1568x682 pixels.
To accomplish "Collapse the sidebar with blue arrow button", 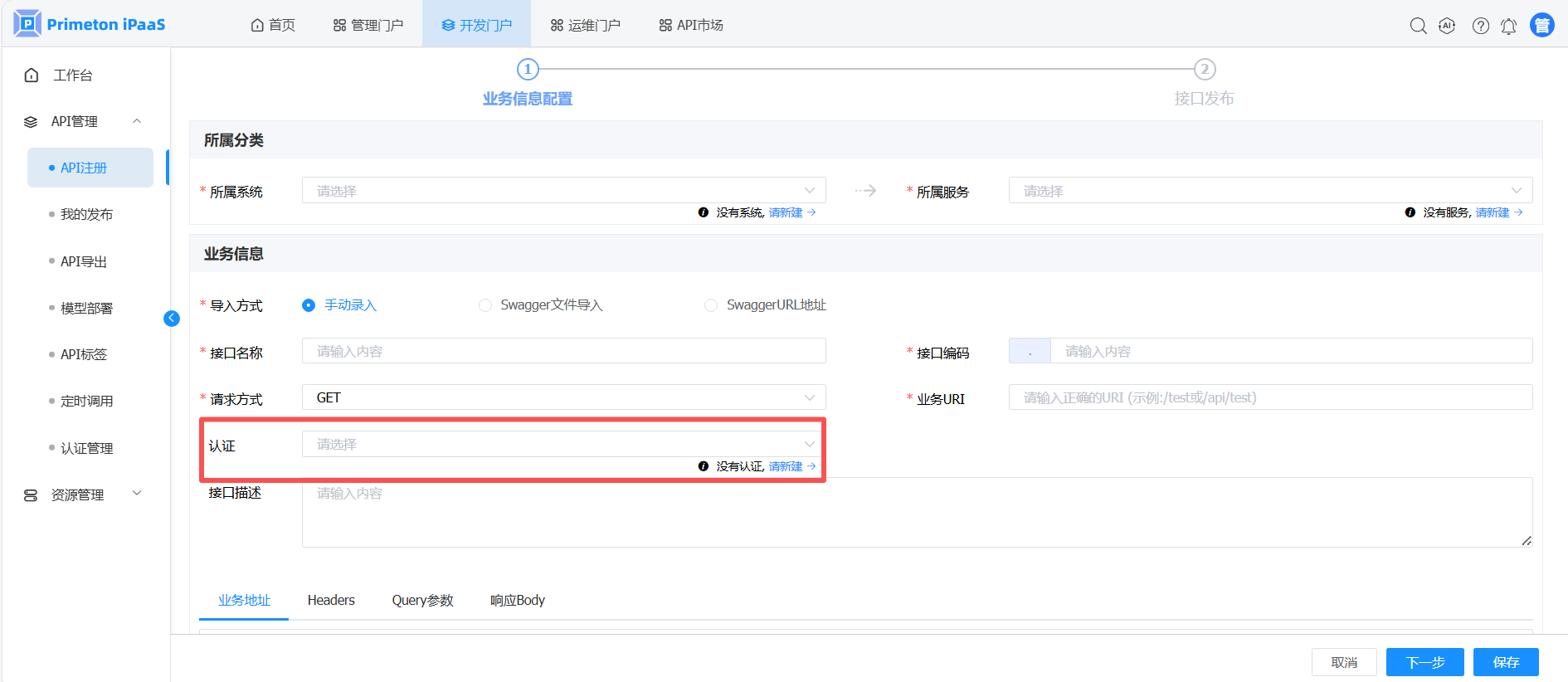I will click(x=172, y=319).
